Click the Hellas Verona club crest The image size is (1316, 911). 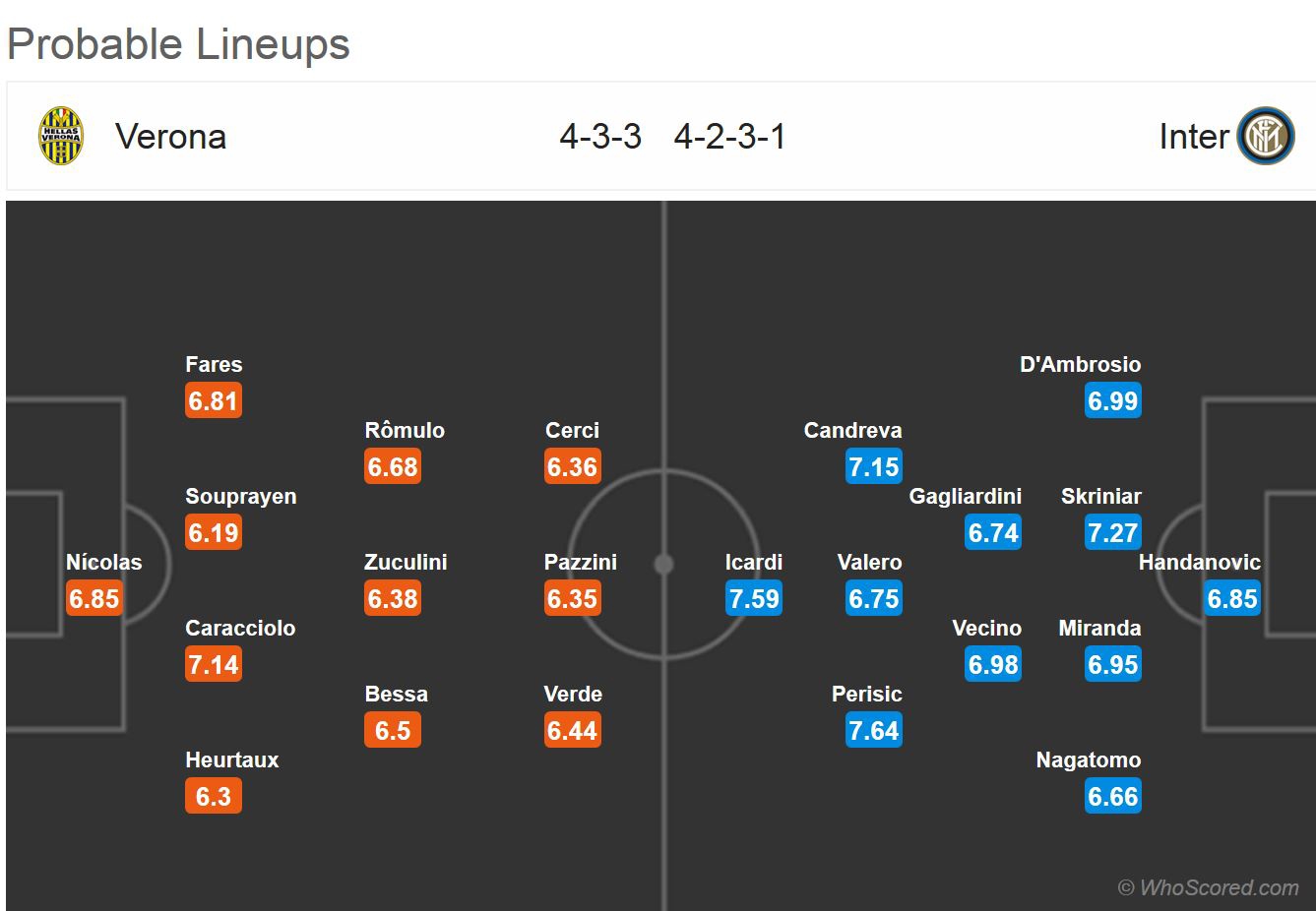(60, 137)
